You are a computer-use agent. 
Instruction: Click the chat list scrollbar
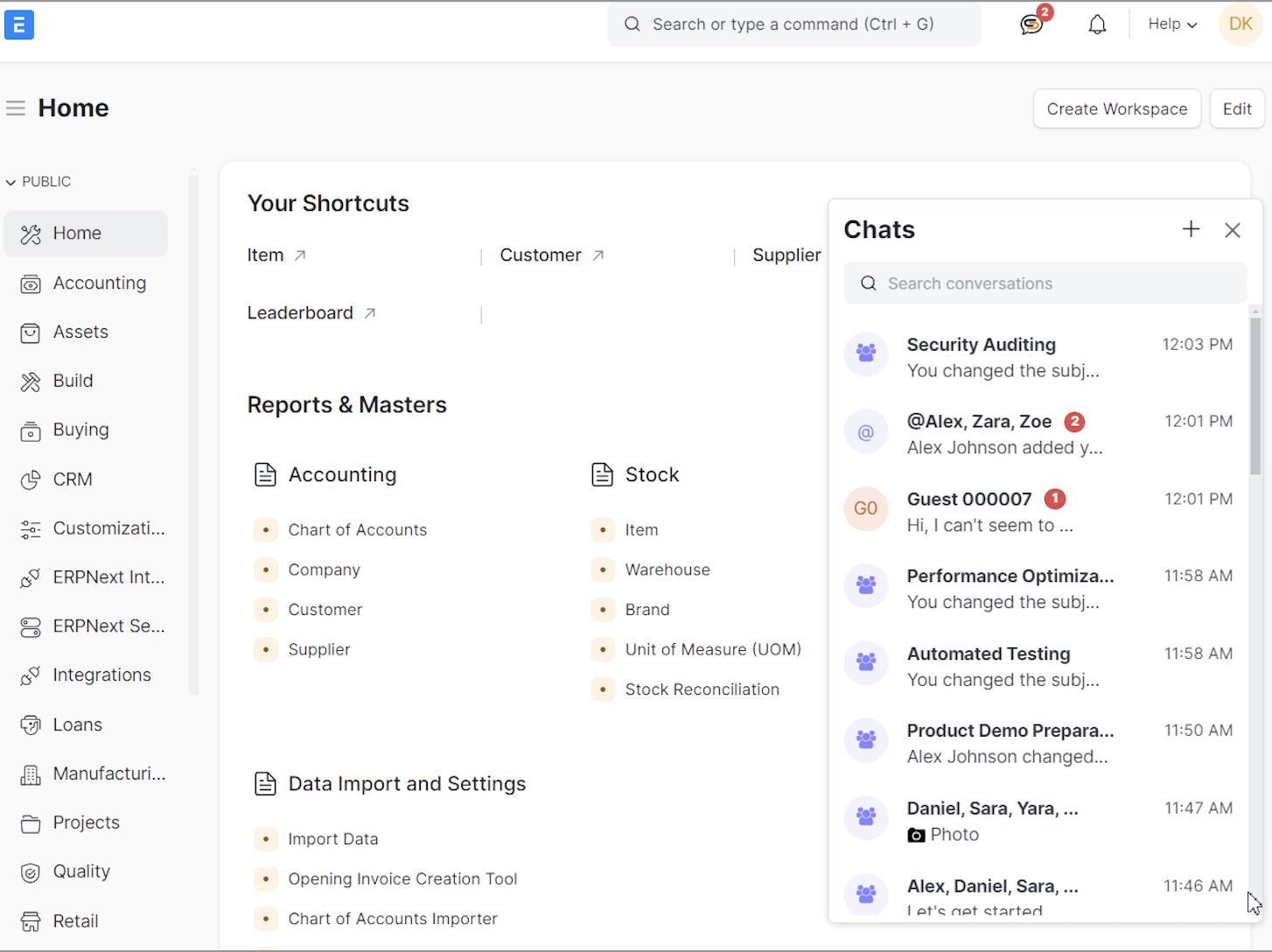pos(1255,395)
